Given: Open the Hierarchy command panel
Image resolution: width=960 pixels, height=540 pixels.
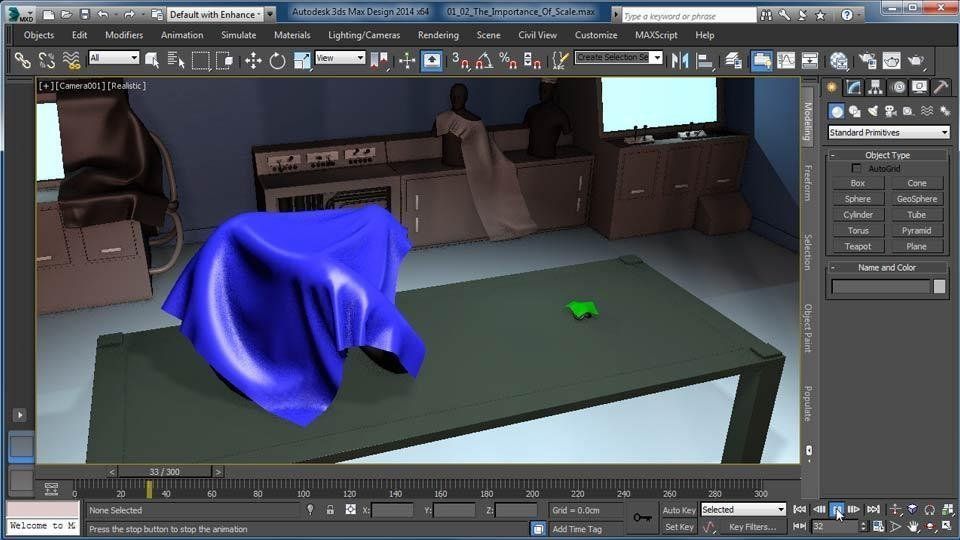Looking at the screenshot, I should click(877, 88).
